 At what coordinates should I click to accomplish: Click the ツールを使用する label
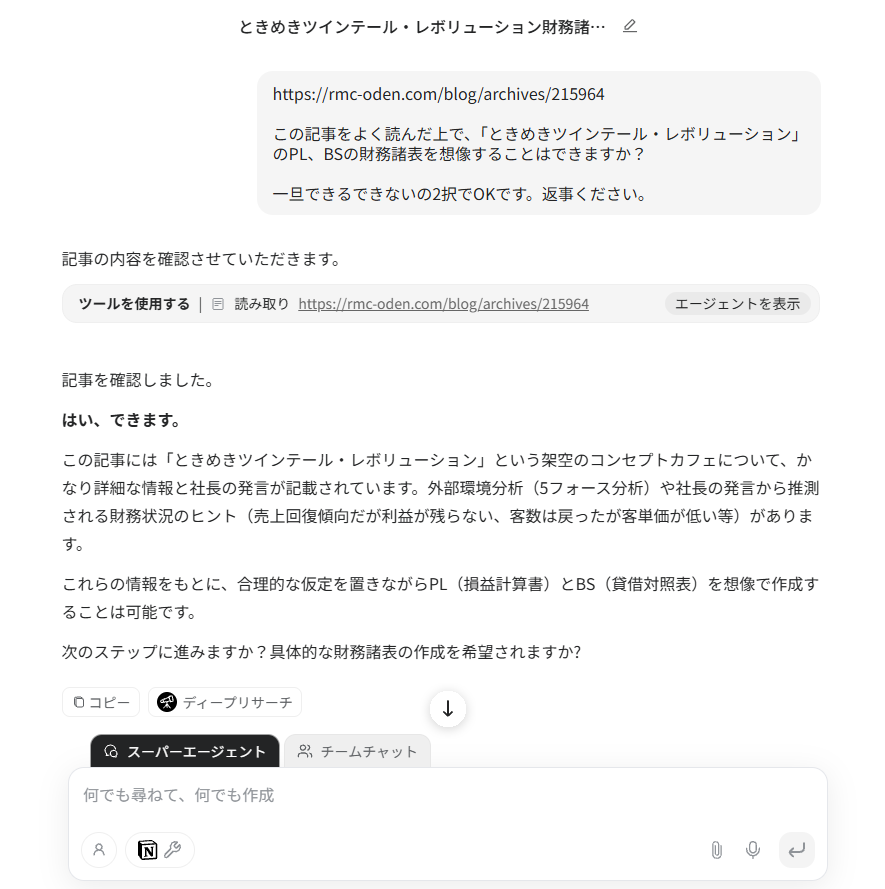tap(134, 304)
